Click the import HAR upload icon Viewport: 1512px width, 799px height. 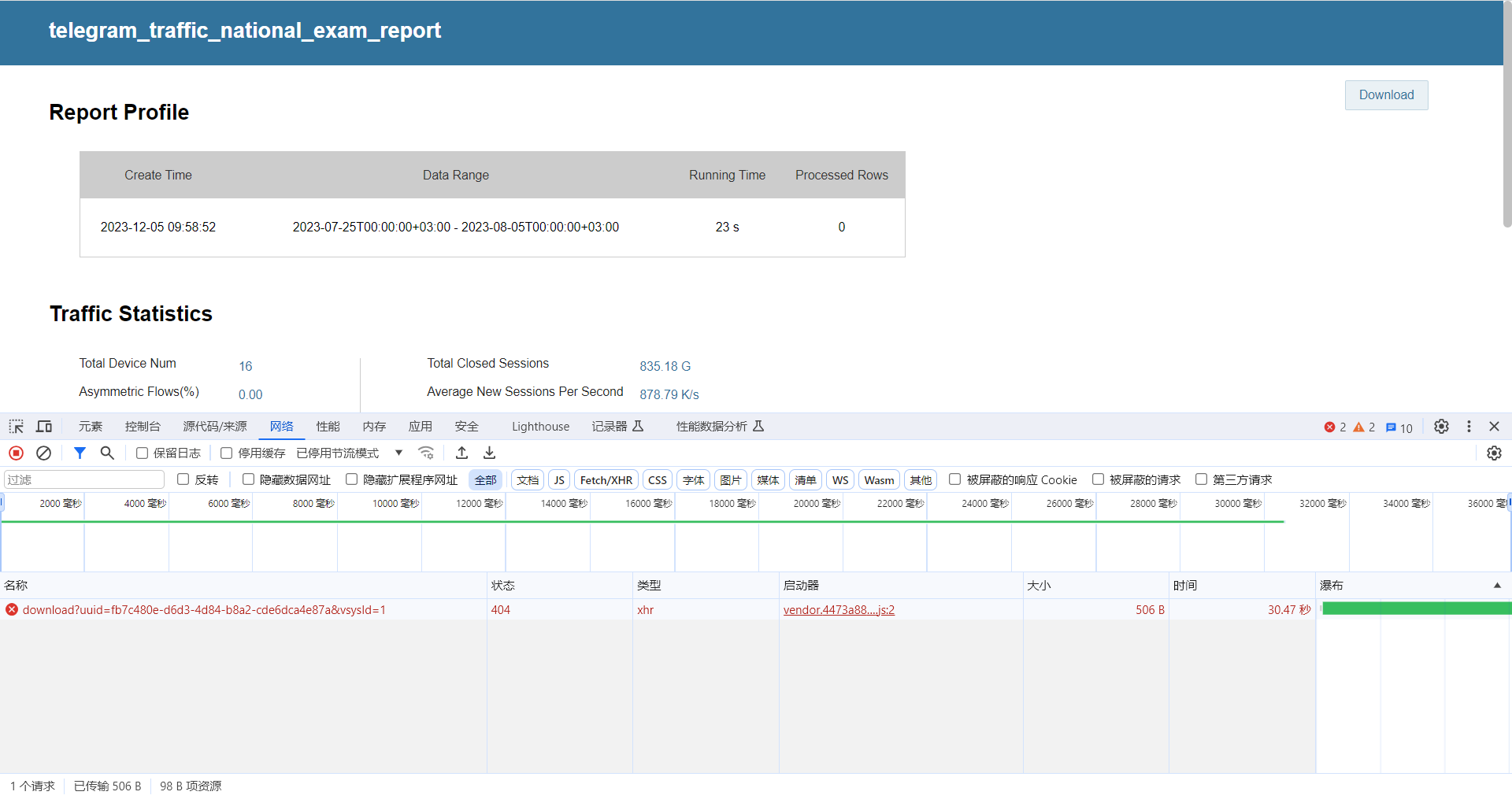coord(462,453)
